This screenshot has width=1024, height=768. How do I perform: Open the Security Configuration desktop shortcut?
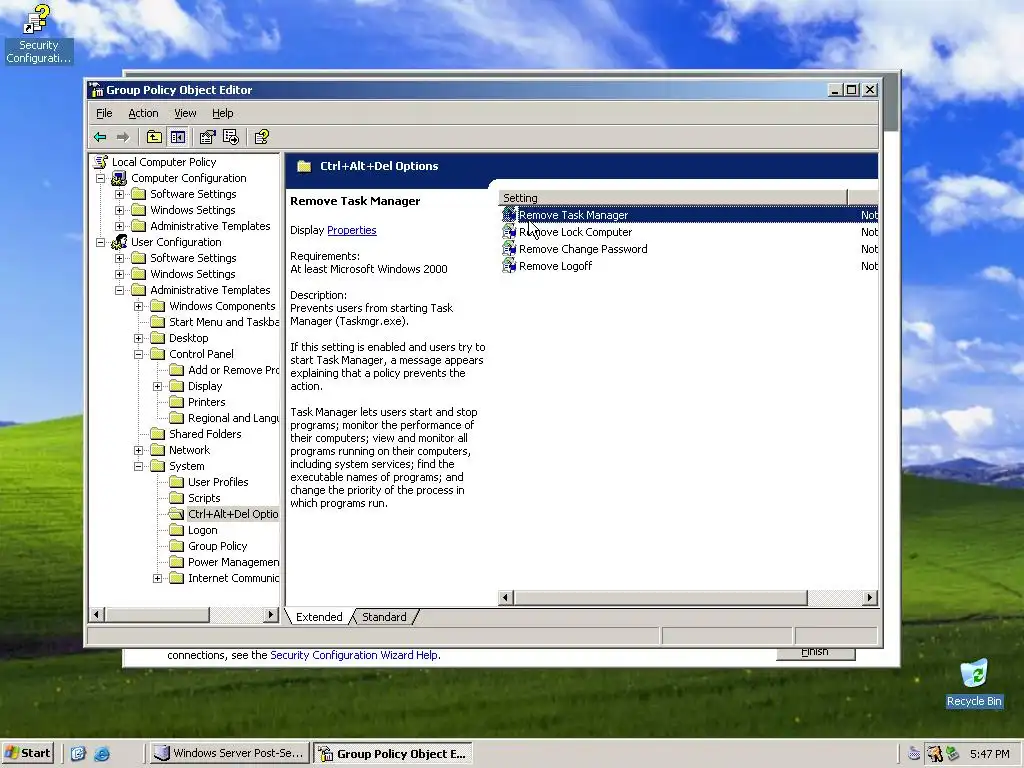click(38, 34)
